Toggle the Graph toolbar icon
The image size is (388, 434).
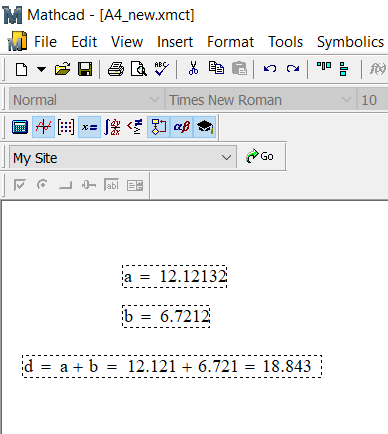pyautogui.click(x=43, y=127)
